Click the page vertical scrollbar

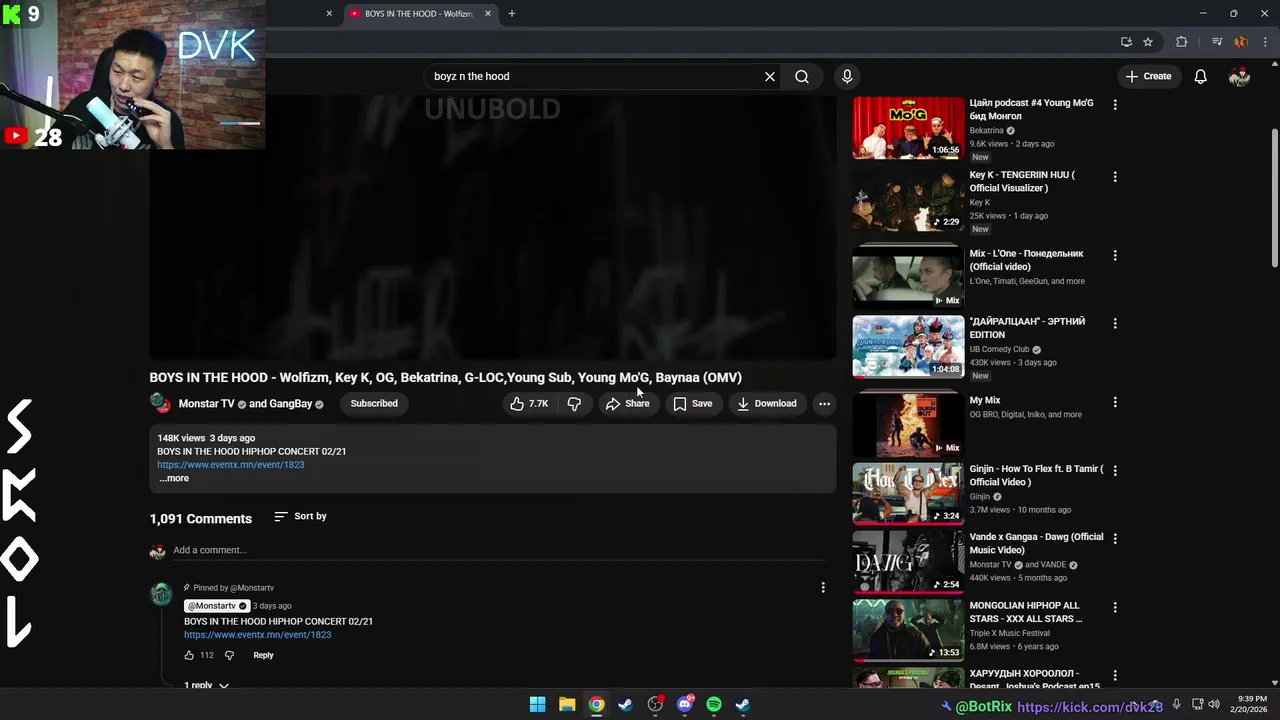pyautogui.click(x=1274, y=198)
